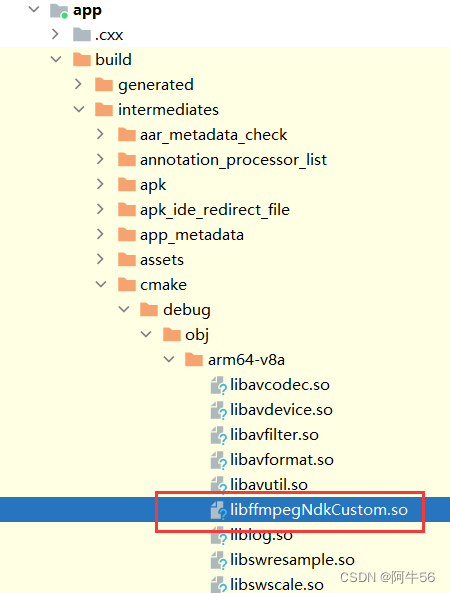
Task: Expand the generated folder
Action: (78, 84)
